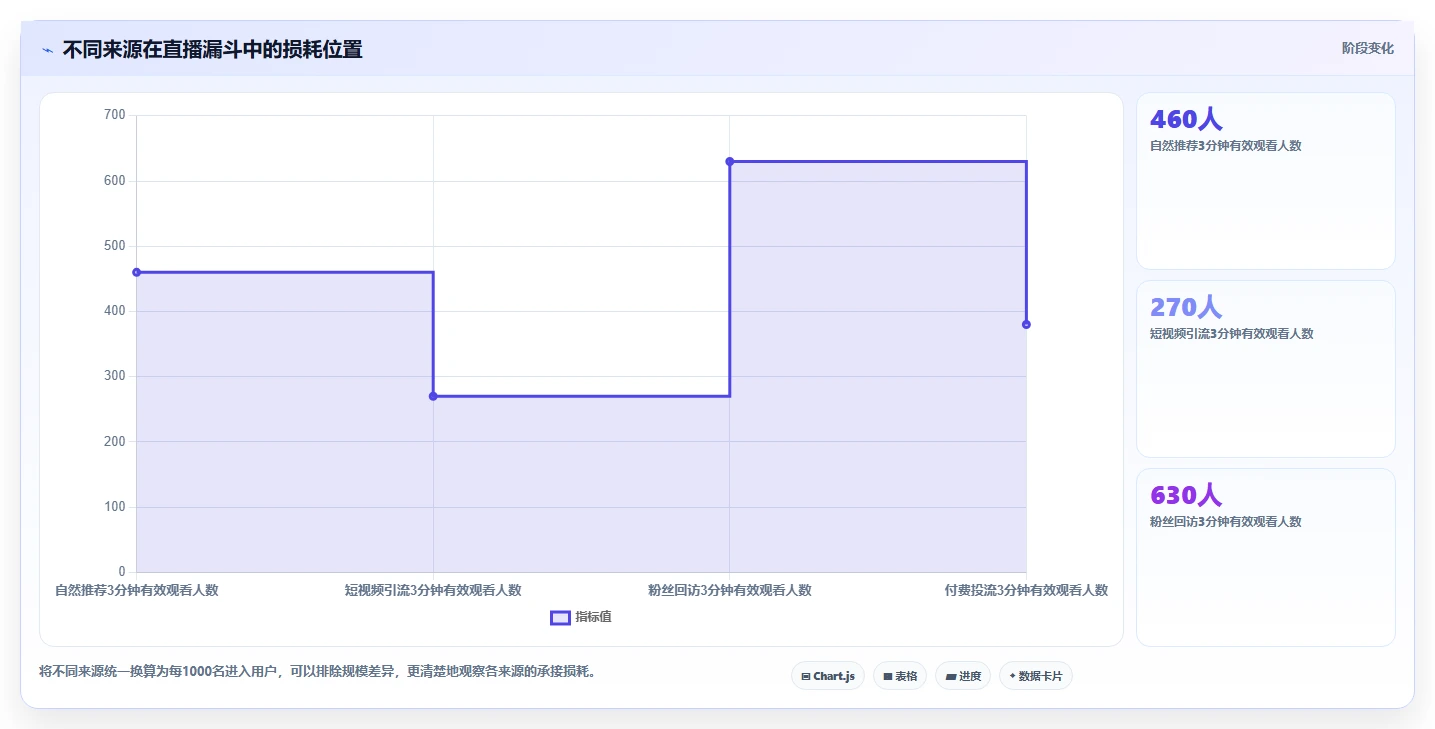Click the 460人 card value
Image resolution: width=1435 pixels, height=729 pixels.
[1186, 119]
